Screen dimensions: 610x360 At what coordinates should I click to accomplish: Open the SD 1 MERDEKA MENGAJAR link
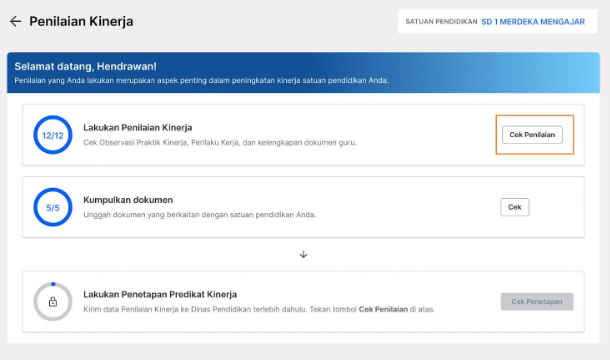pyautogui.click(x=533, y=22)
